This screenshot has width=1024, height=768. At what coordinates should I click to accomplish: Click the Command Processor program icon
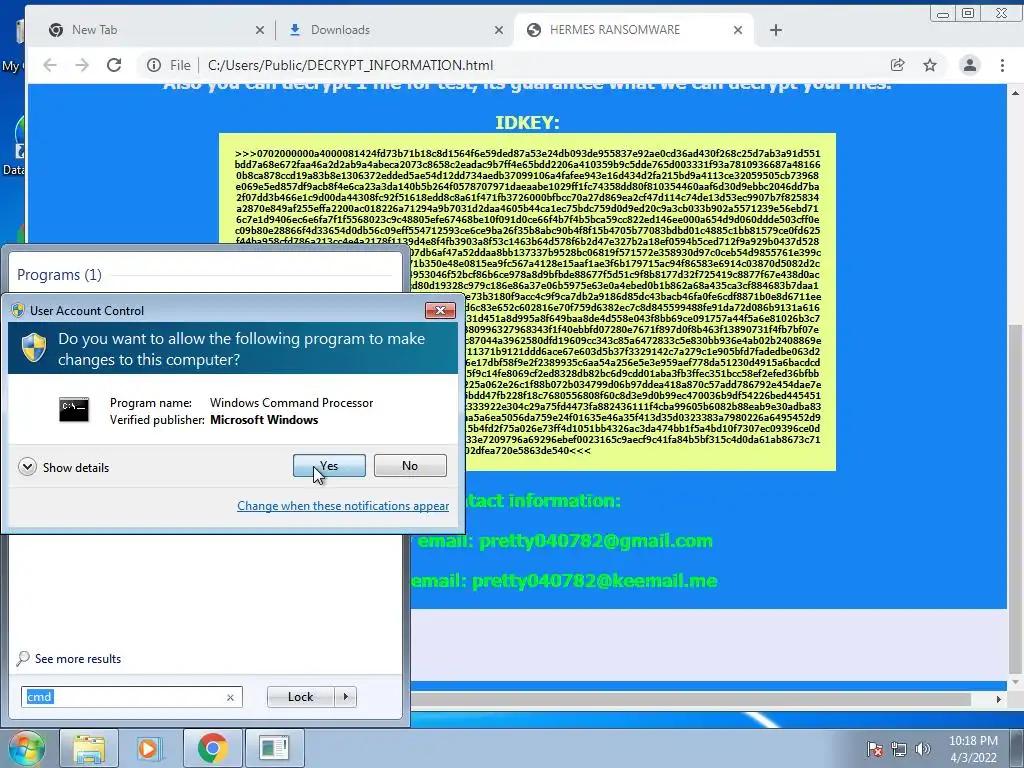click(74, 409)
